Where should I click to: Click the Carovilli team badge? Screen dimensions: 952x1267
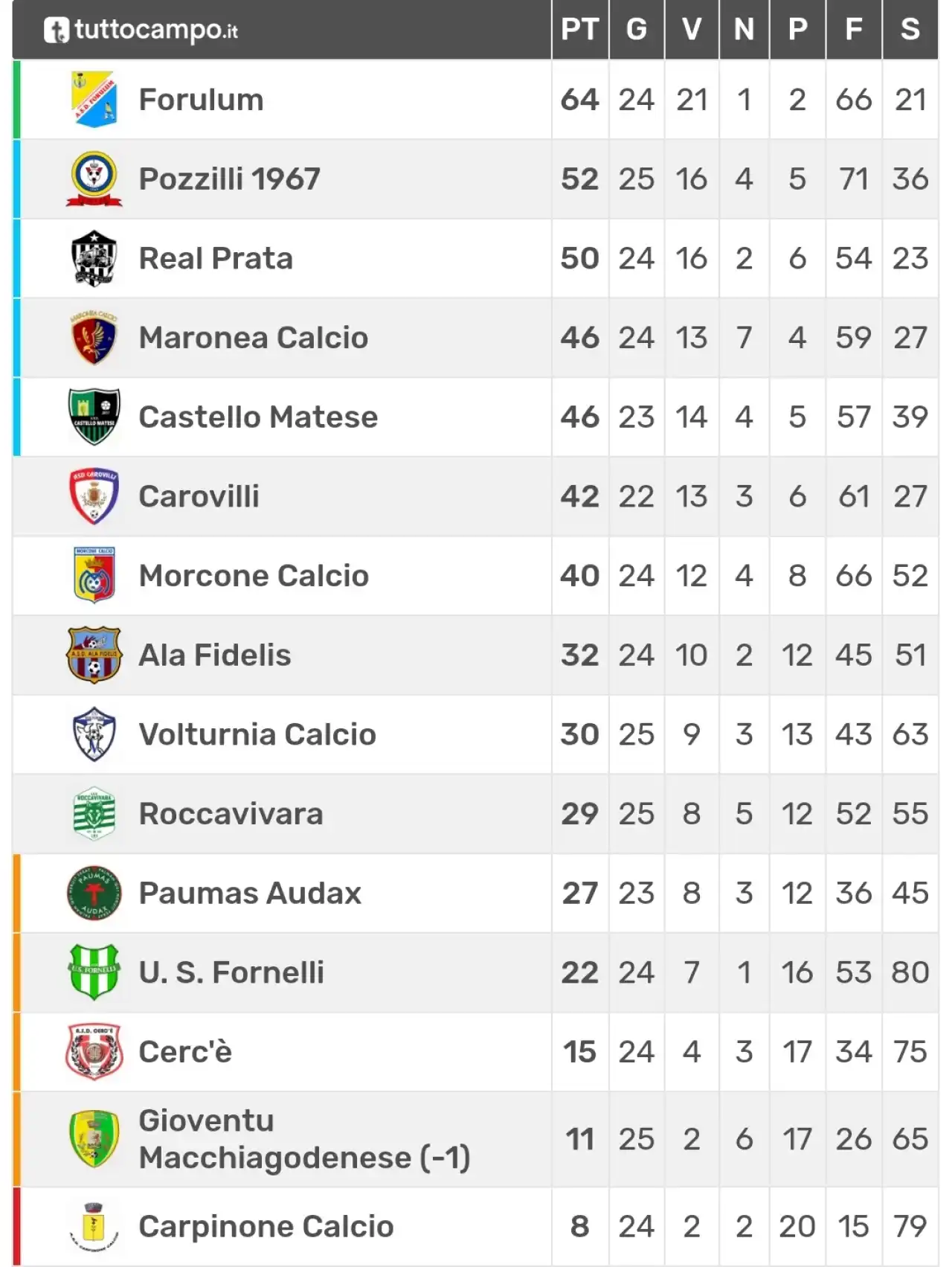94,496
